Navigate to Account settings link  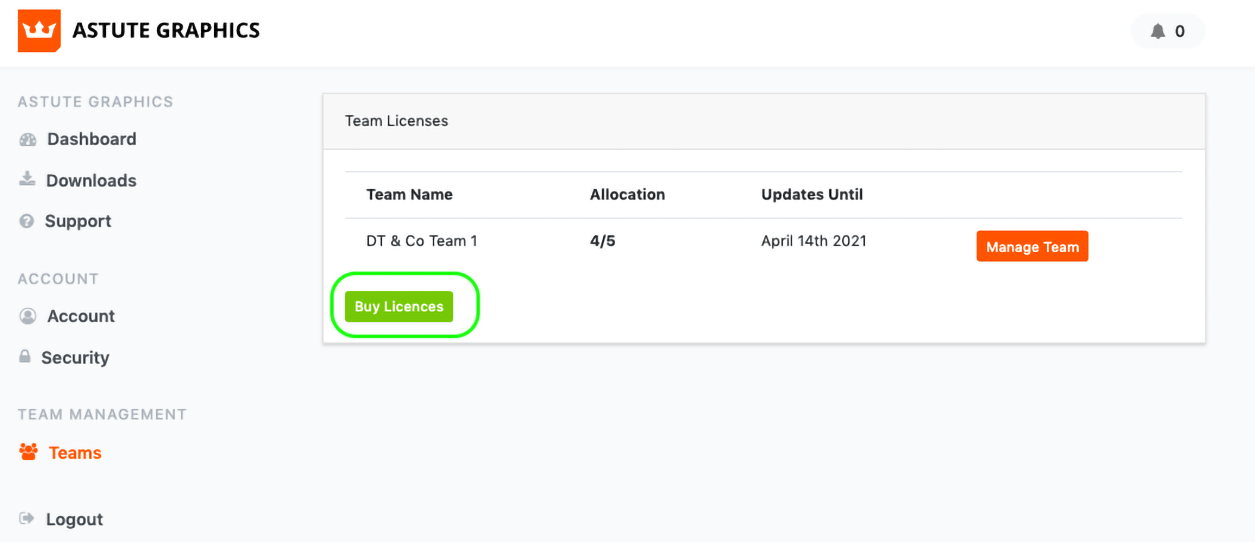[81, 316]
